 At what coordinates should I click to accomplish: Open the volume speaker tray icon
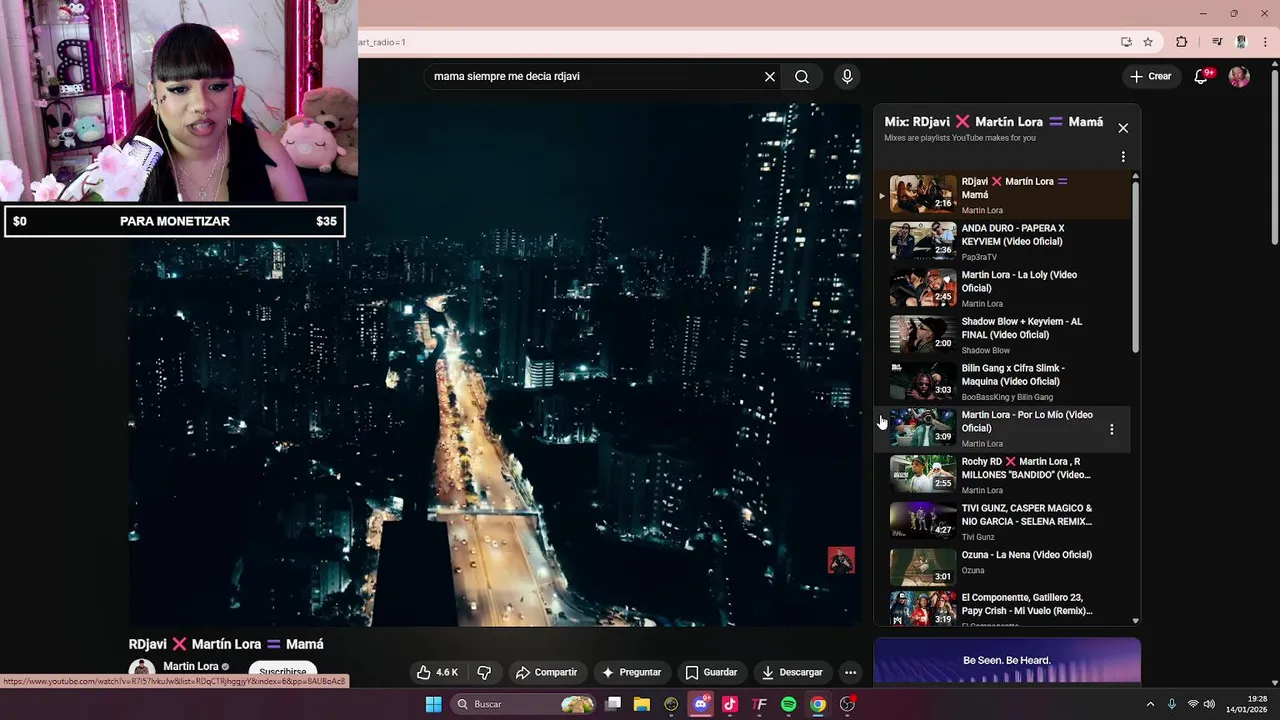1210,704
